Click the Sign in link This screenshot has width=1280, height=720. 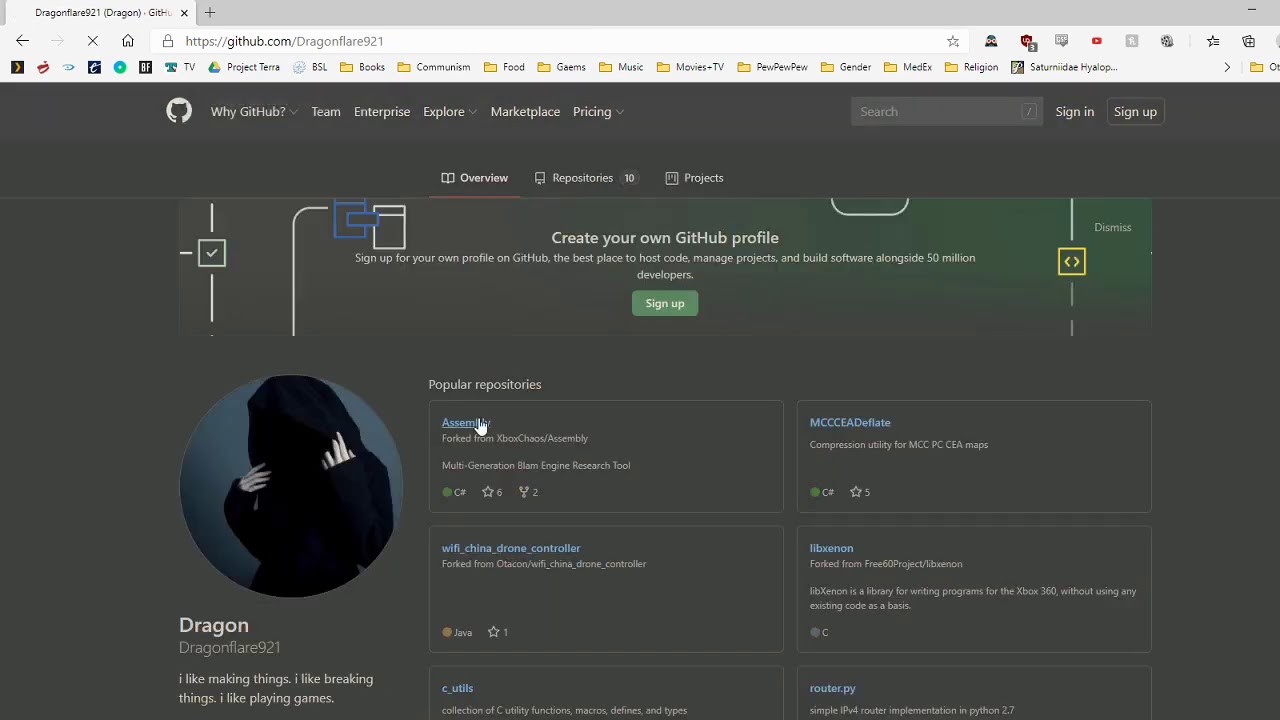click(x=1075, y=111)
